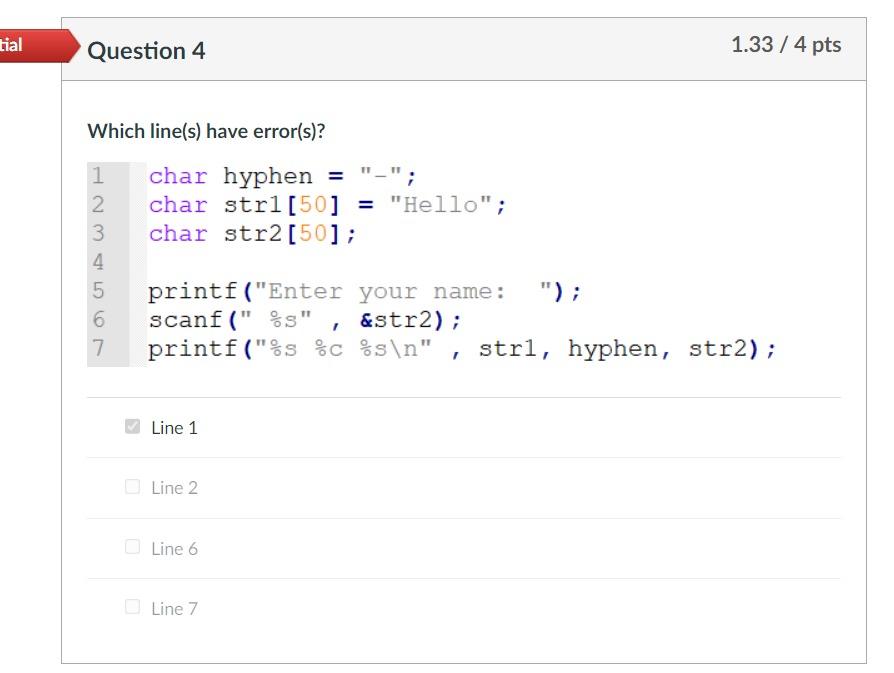
Task: Select the Line 1 answer label
Action: pos(172,427)
